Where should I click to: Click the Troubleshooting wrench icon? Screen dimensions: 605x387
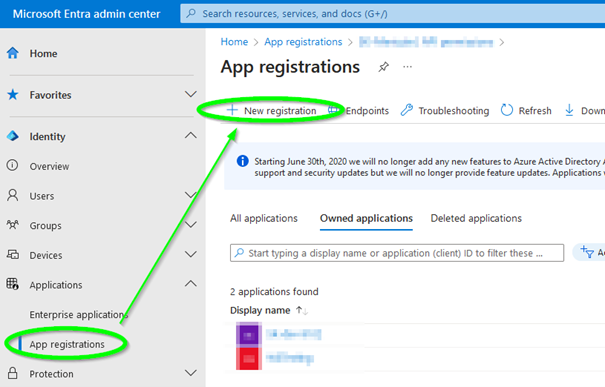[406, 110]
